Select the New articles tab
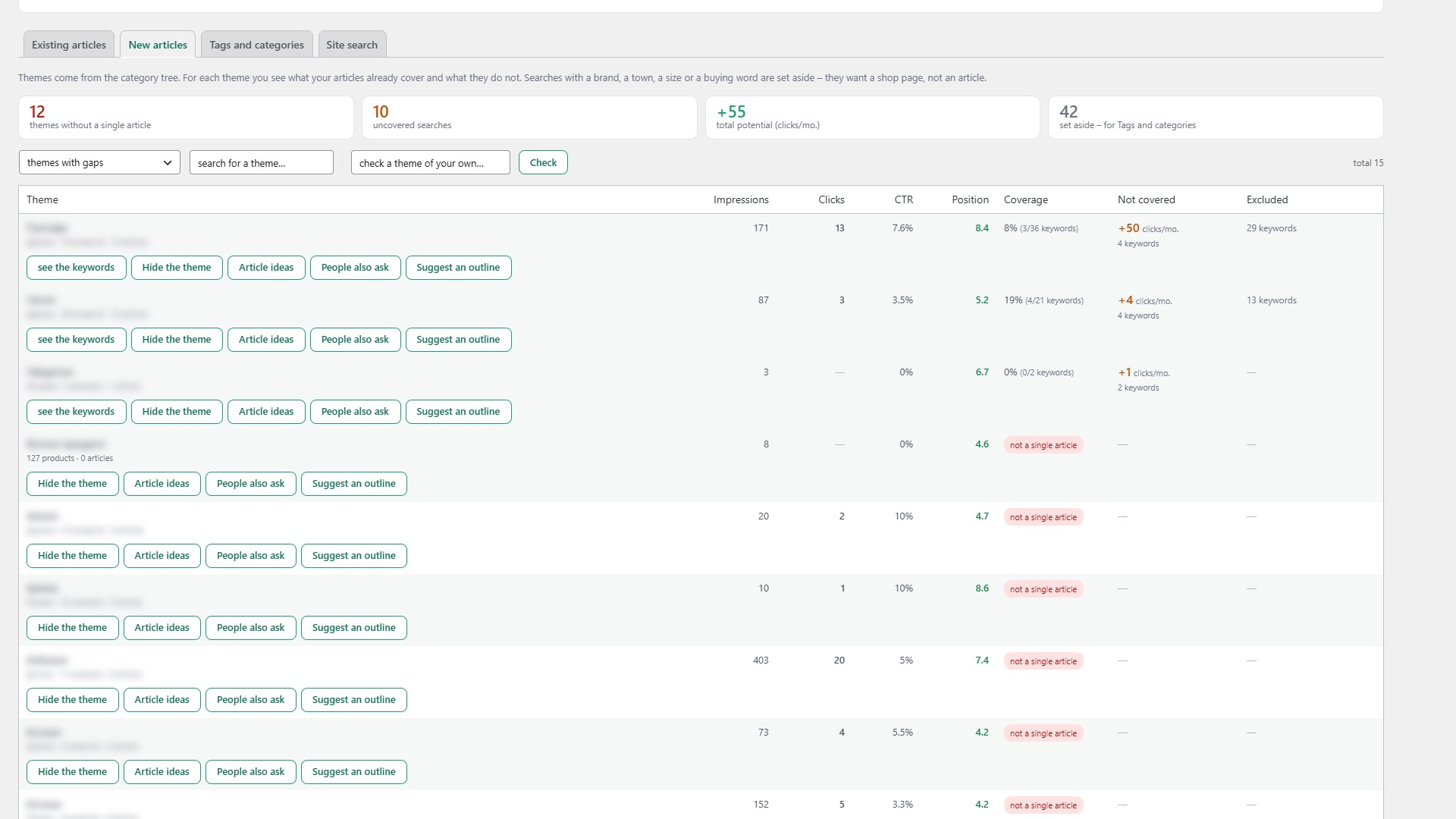Viewport: 1456px width, 819px height. [158, 45]
